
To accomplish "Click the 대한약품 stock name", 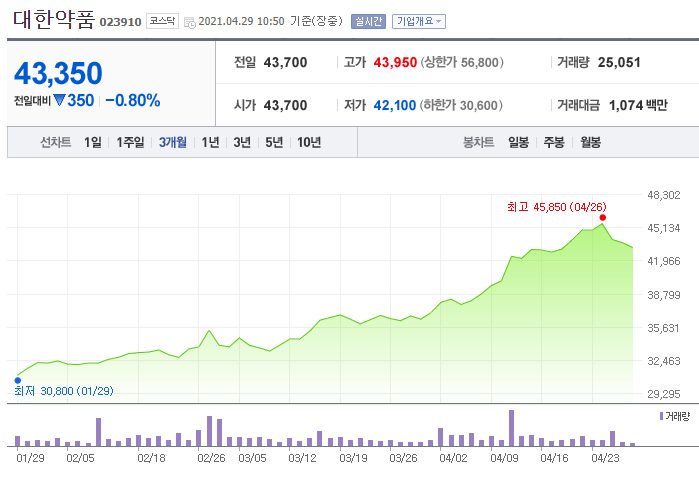I will pos(54,20).
